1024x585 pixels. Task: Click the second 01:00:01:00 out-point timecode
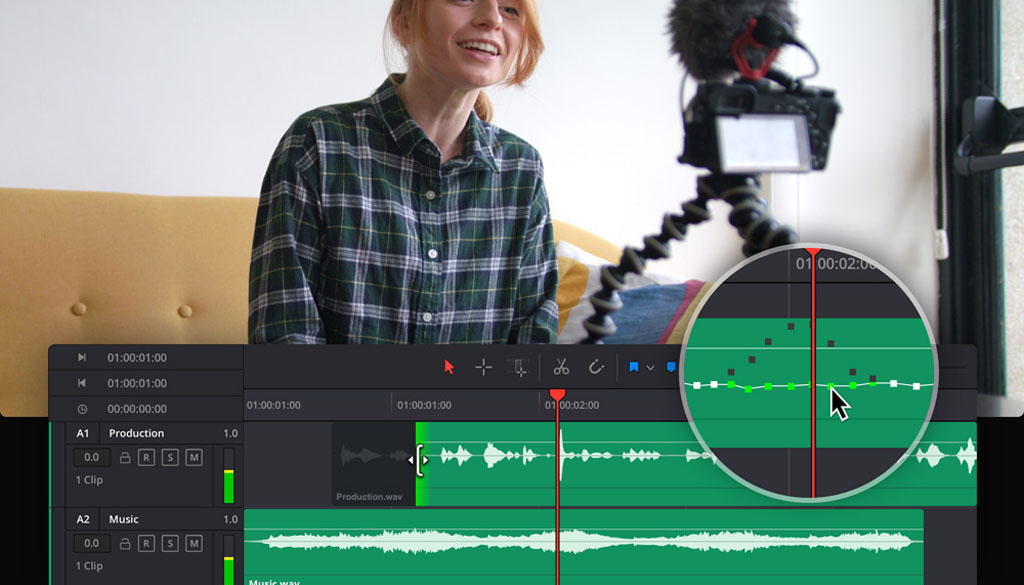[137, 383]
